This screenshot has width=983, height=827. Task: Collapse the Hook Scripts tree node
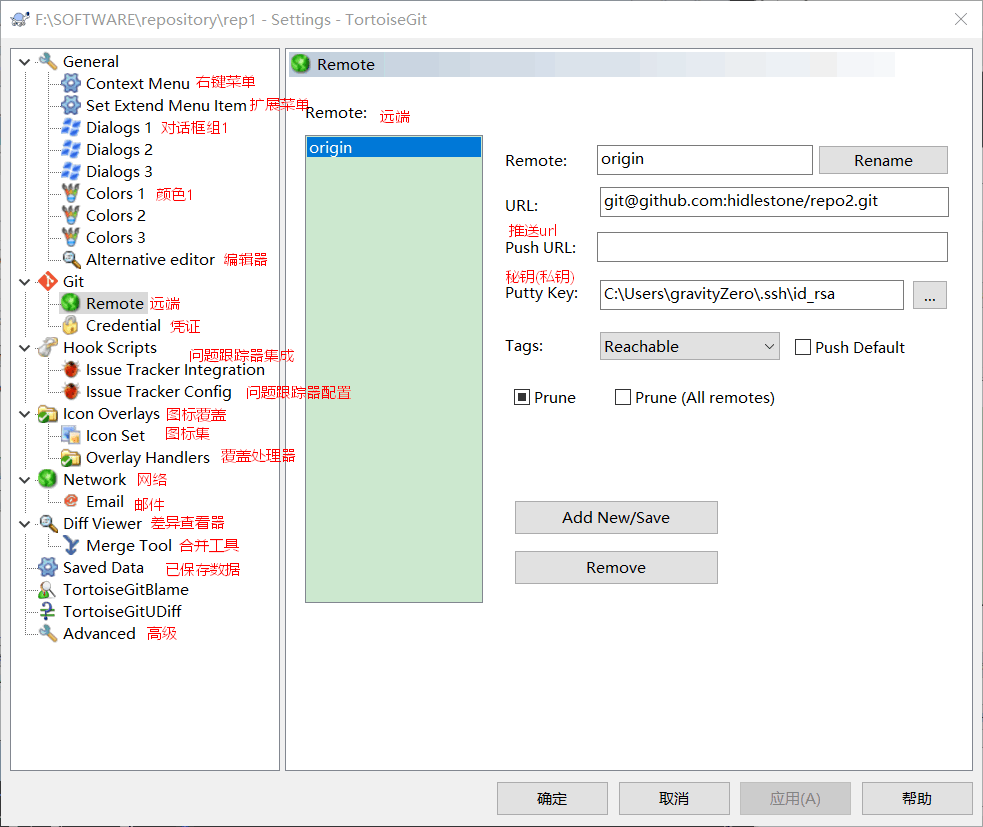tap(24, 347)
